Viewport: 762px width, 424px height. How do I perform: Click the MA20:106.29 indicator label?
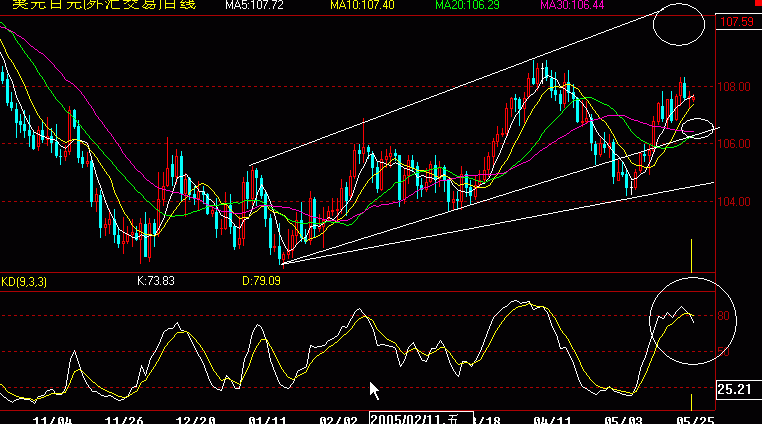point(467,5)
